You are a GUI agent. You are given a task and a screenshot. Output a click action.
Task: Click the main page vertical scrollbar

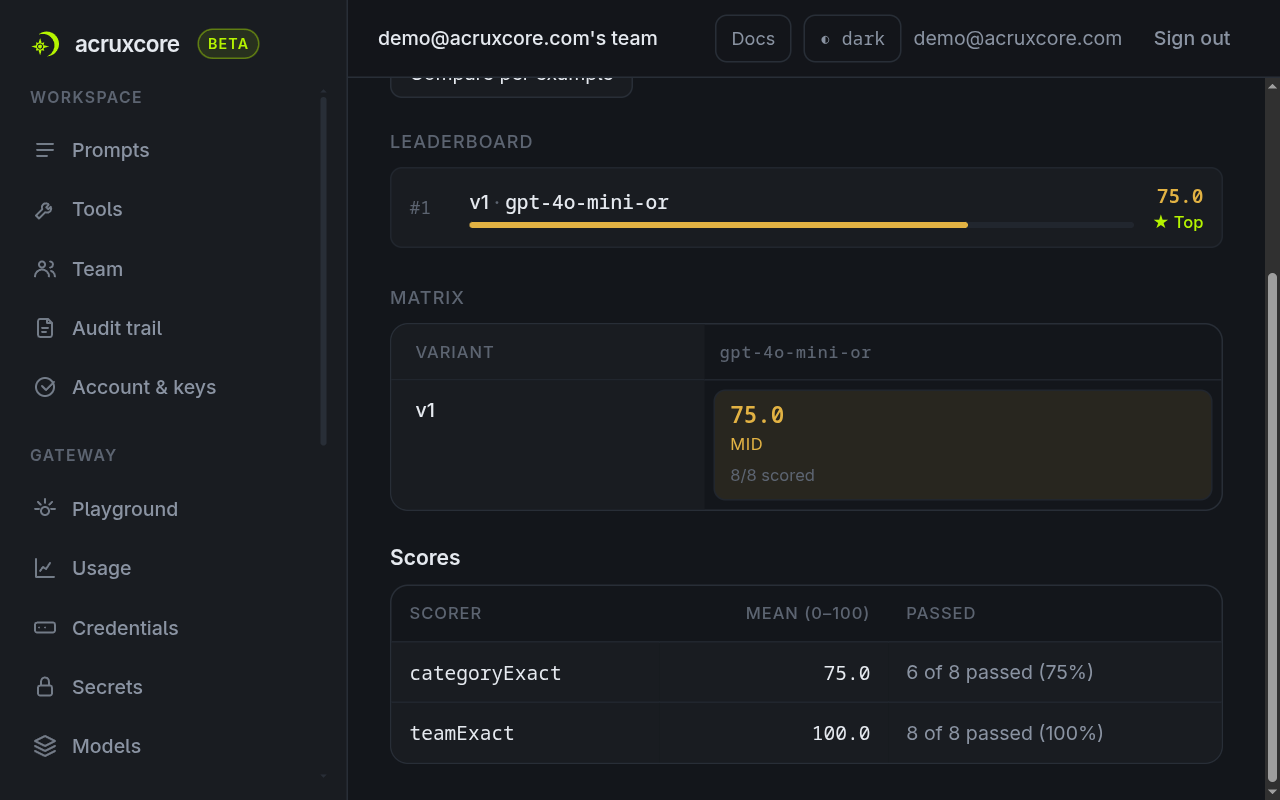(1272, 527)
